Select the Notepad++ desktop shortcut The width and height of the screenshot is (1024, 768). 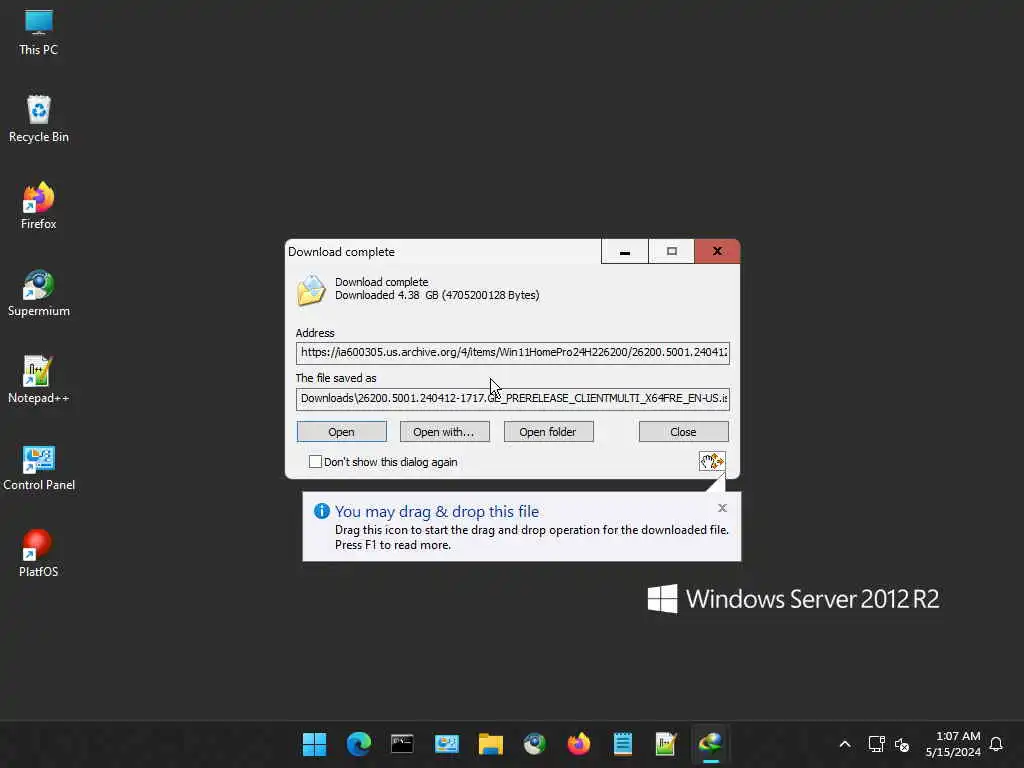(39, 380)
